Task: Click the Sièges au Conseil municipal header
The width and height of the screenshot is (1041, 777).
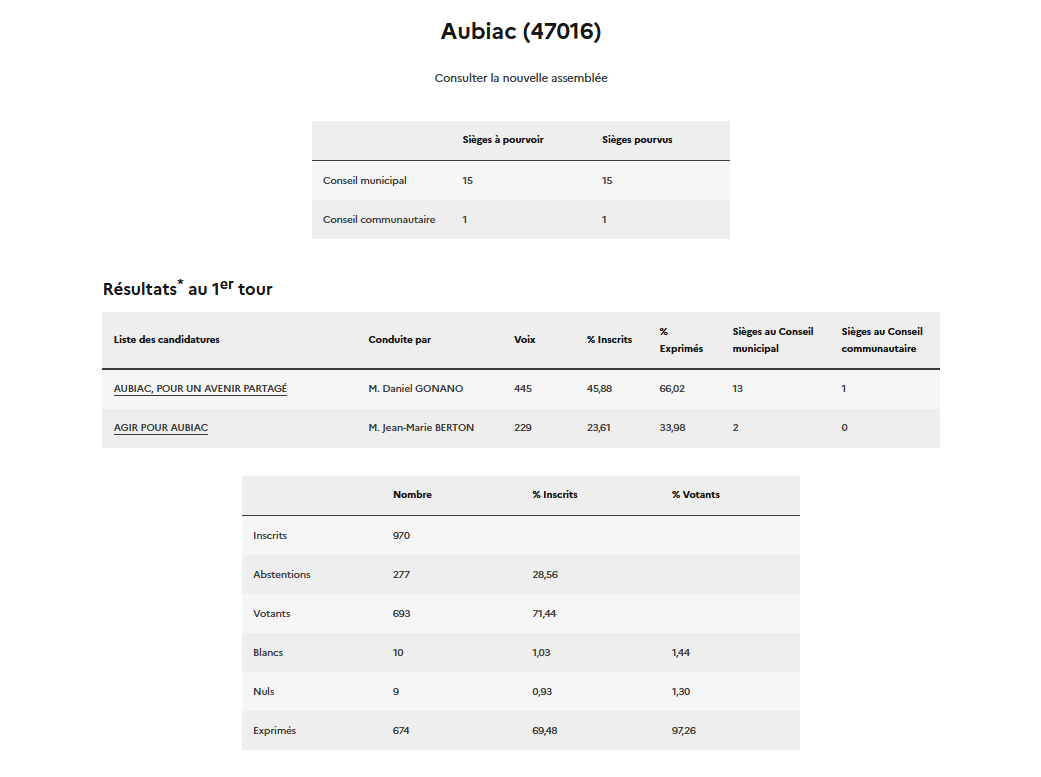Action: [x=772, y=339]
